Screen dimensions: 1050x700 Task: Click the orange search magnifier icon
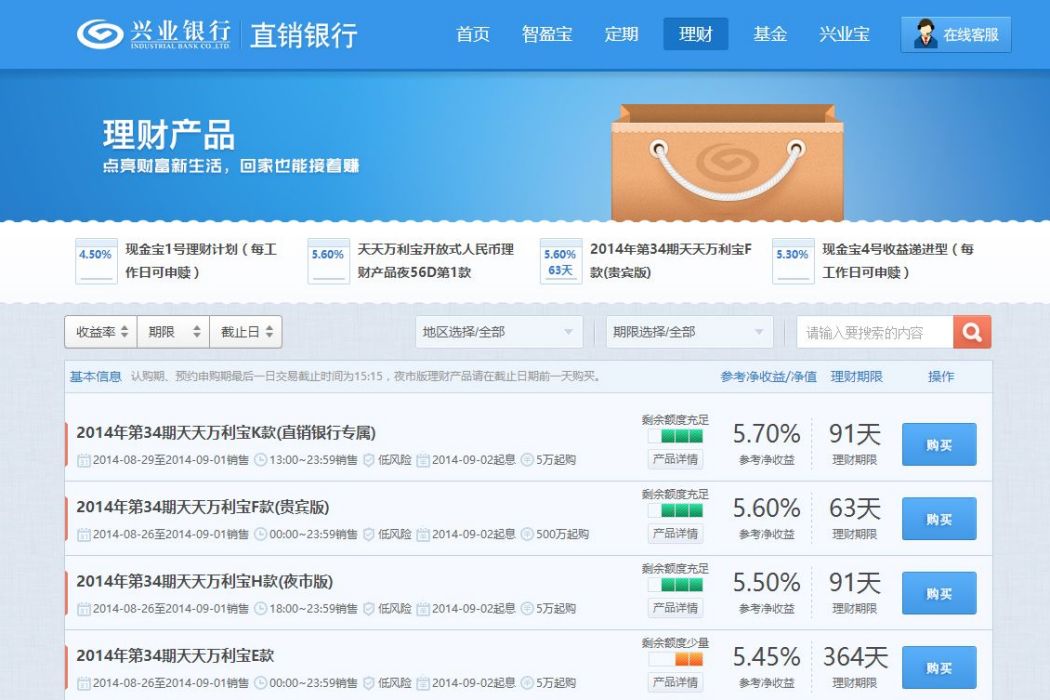[x=972, y=332]
